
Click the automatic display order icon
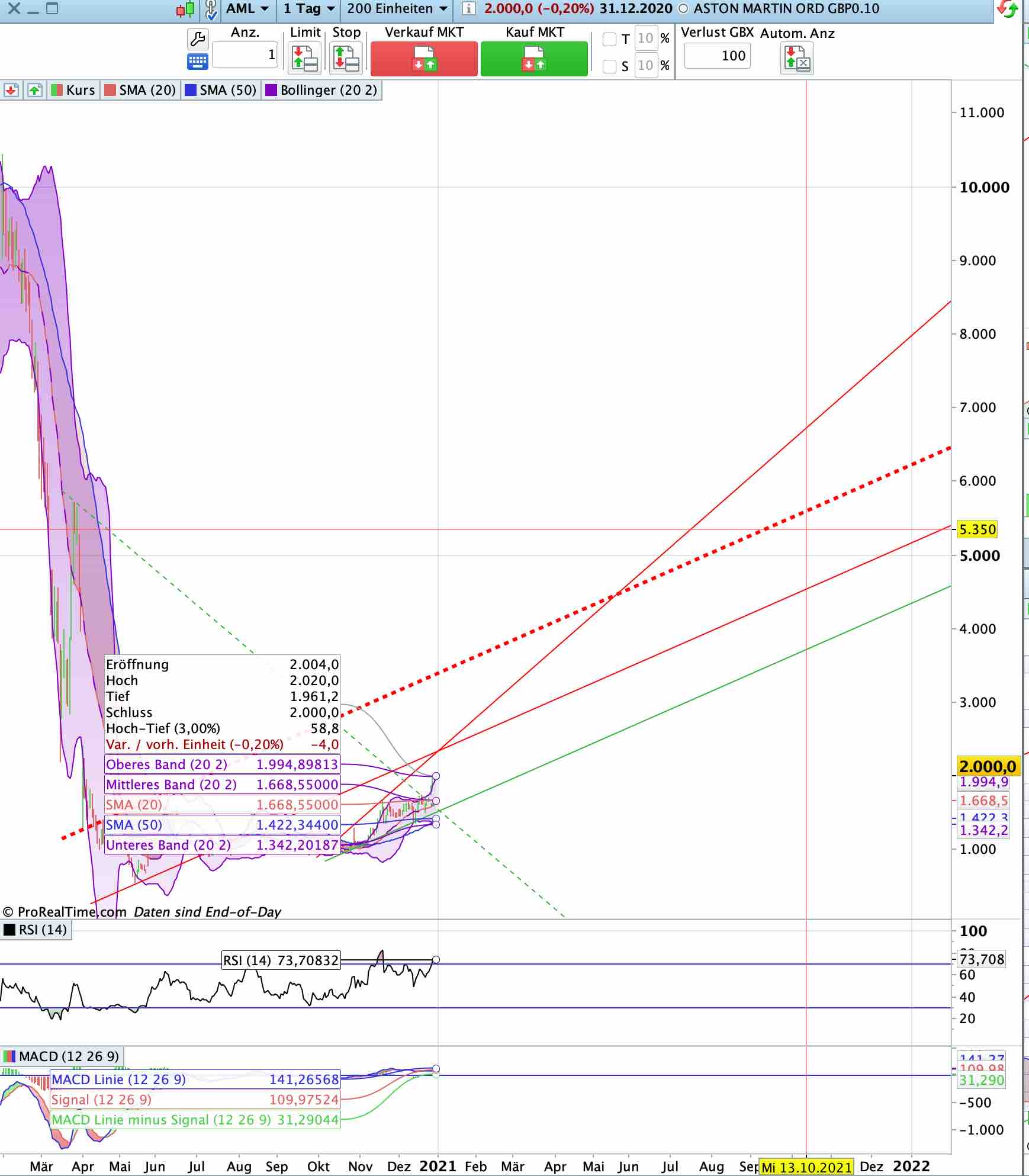(x=797, y=59)
